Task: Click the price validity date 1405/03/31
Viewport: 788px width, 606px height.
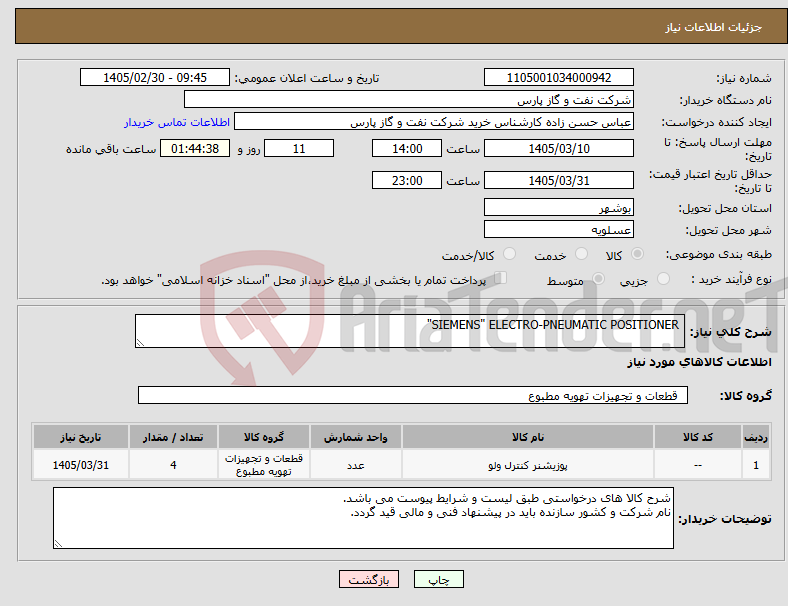Action: click(x=558, y=180)
